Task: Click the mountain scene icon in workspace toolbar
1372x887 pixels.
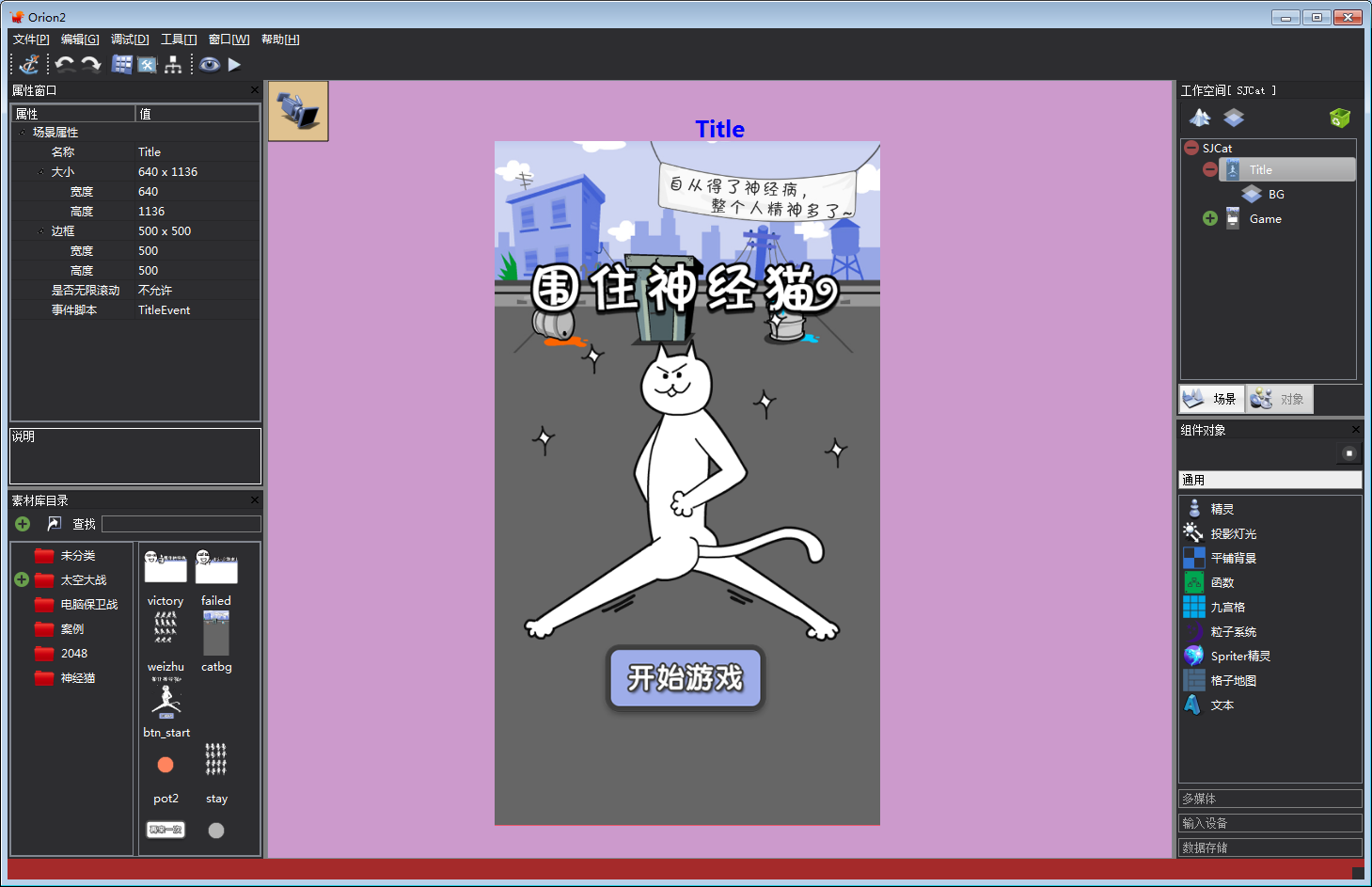Action: point(1200,118)
